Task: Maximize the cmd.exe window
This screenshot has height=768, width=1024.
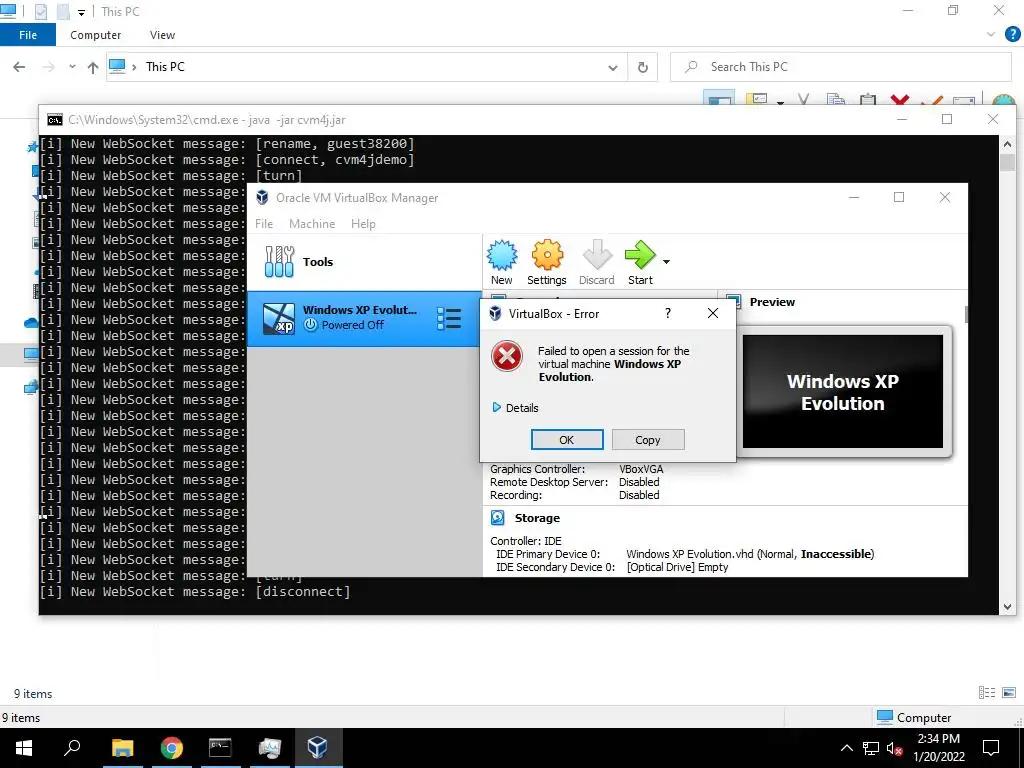Action: tap(947, 119)
